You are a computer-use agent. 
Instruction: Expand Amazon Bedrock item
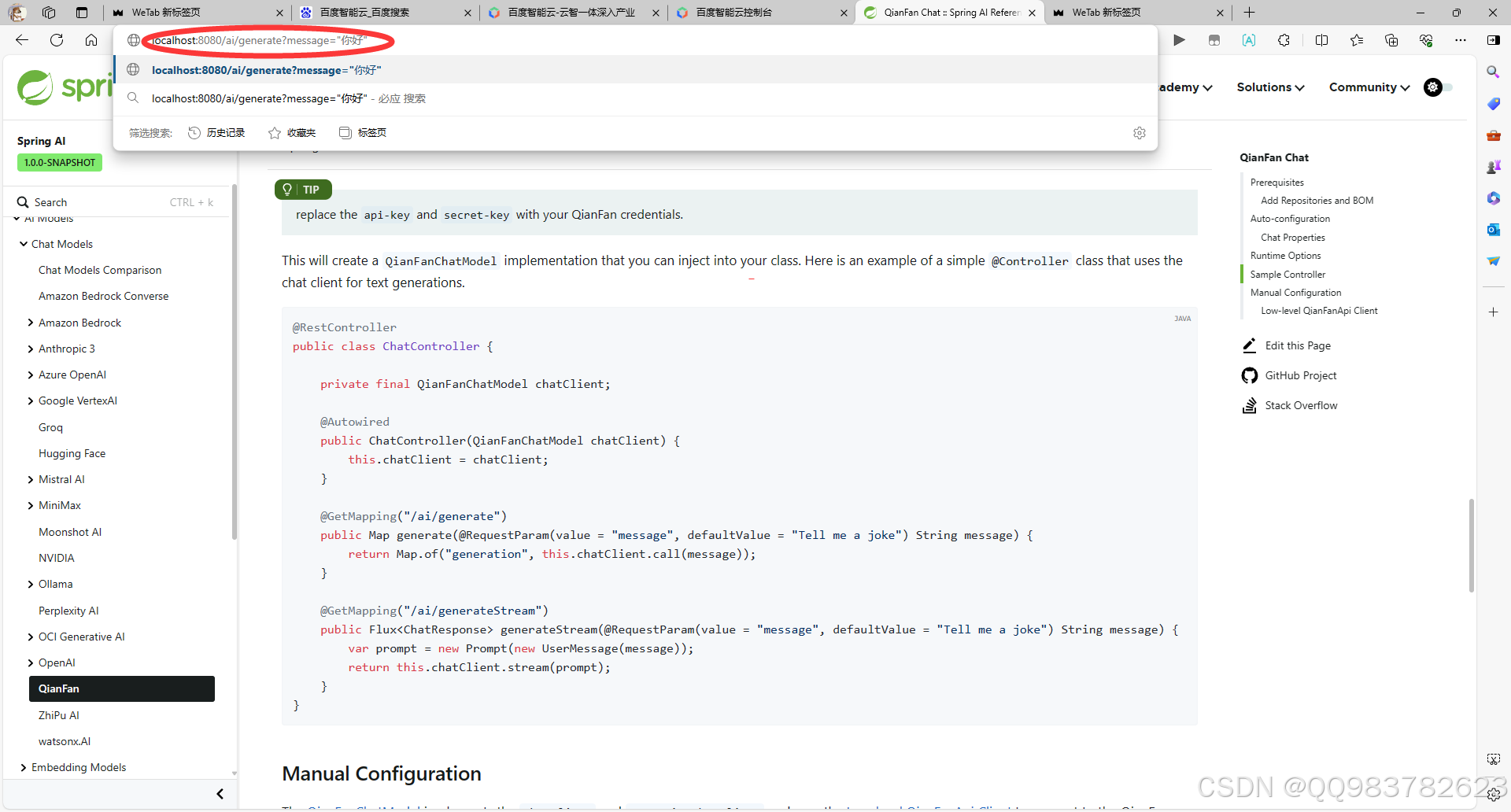pyautogui.click(x=31, y=323)
